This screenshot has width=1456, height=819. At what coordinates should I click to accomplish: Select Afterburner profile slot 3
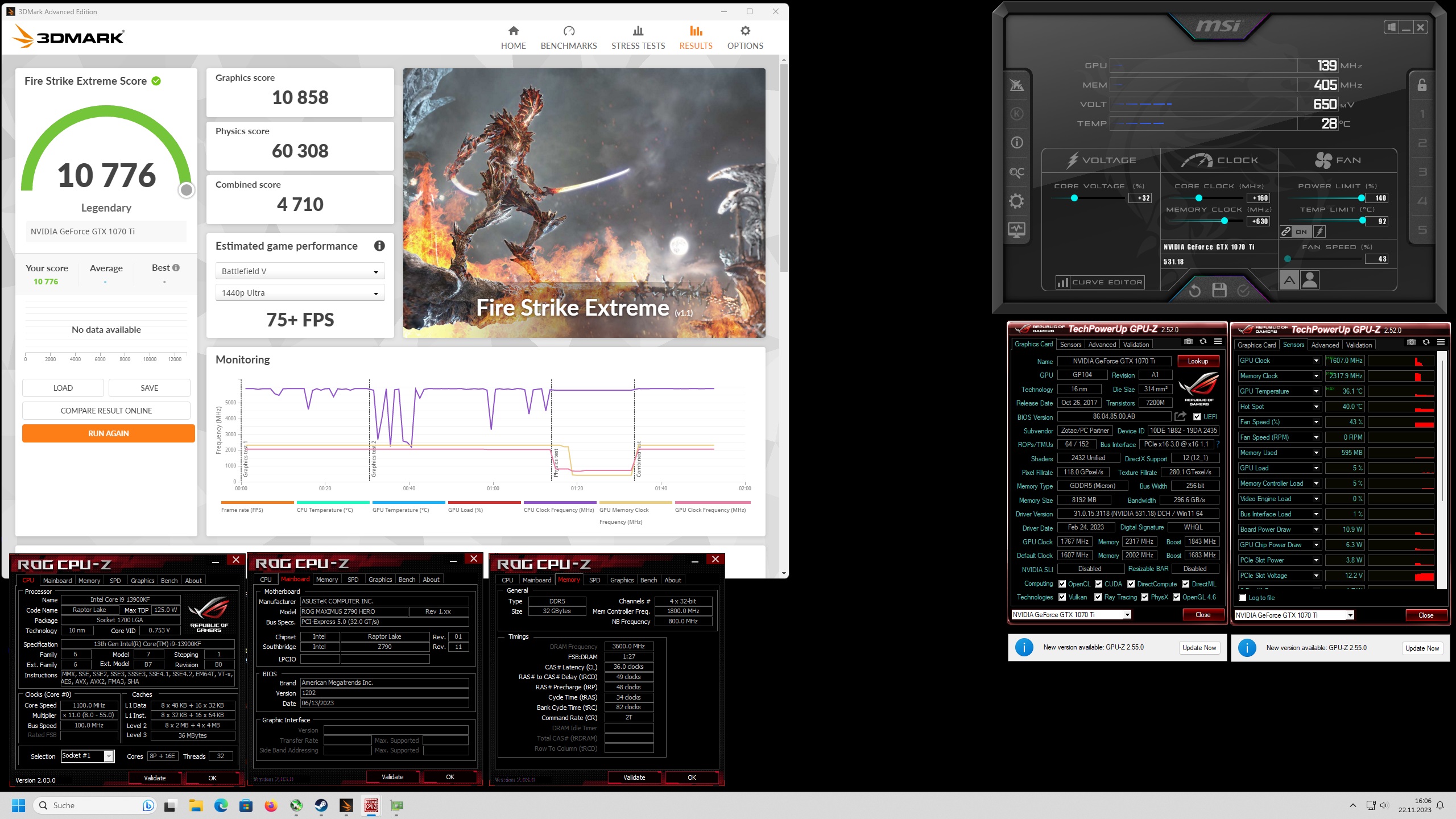pyautogui.click(x=1422, y=172)
